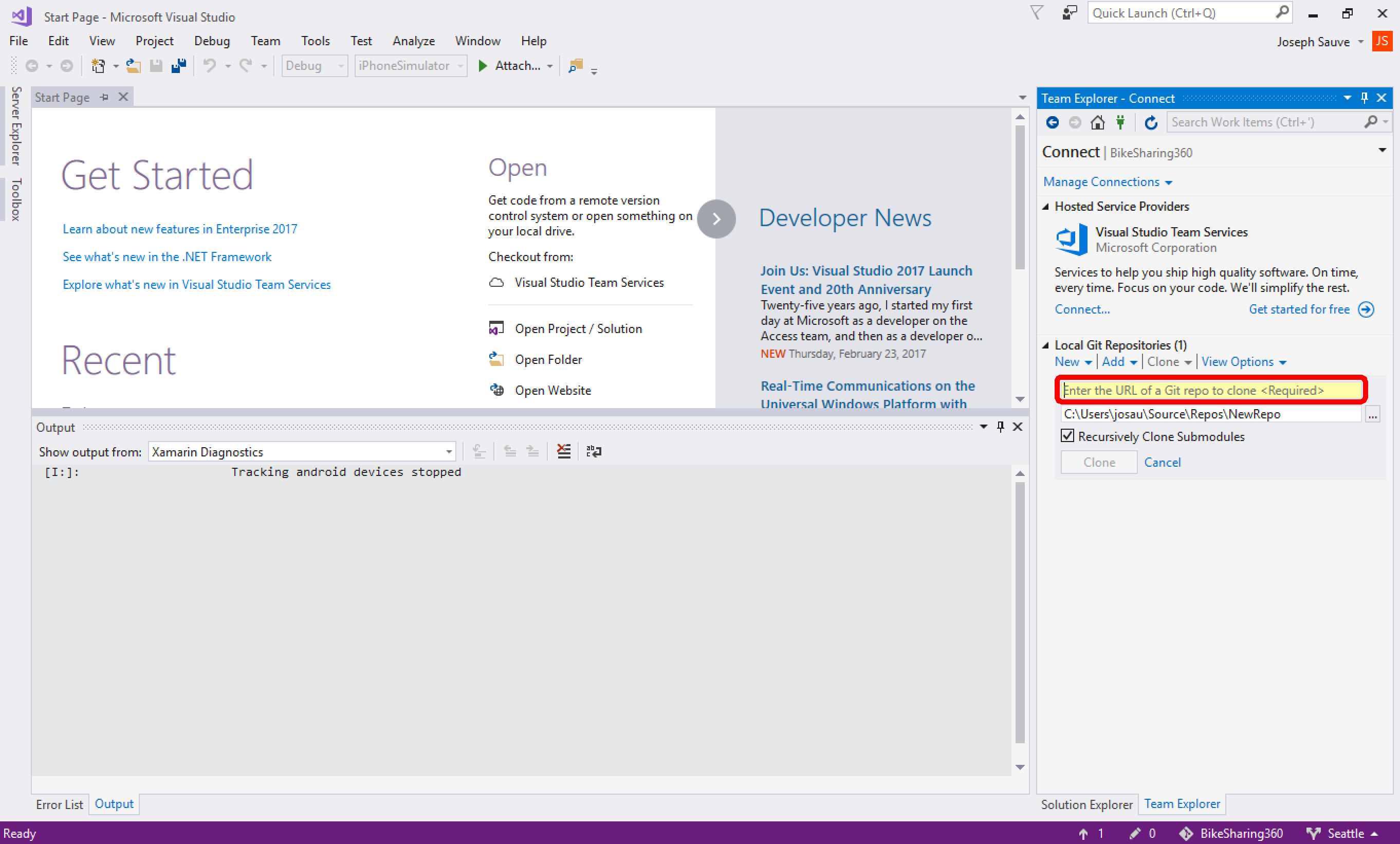Click the pending changes pencil in status bar
The height and width of the screenshot is (844, 1400).
tap(1135, 833)
